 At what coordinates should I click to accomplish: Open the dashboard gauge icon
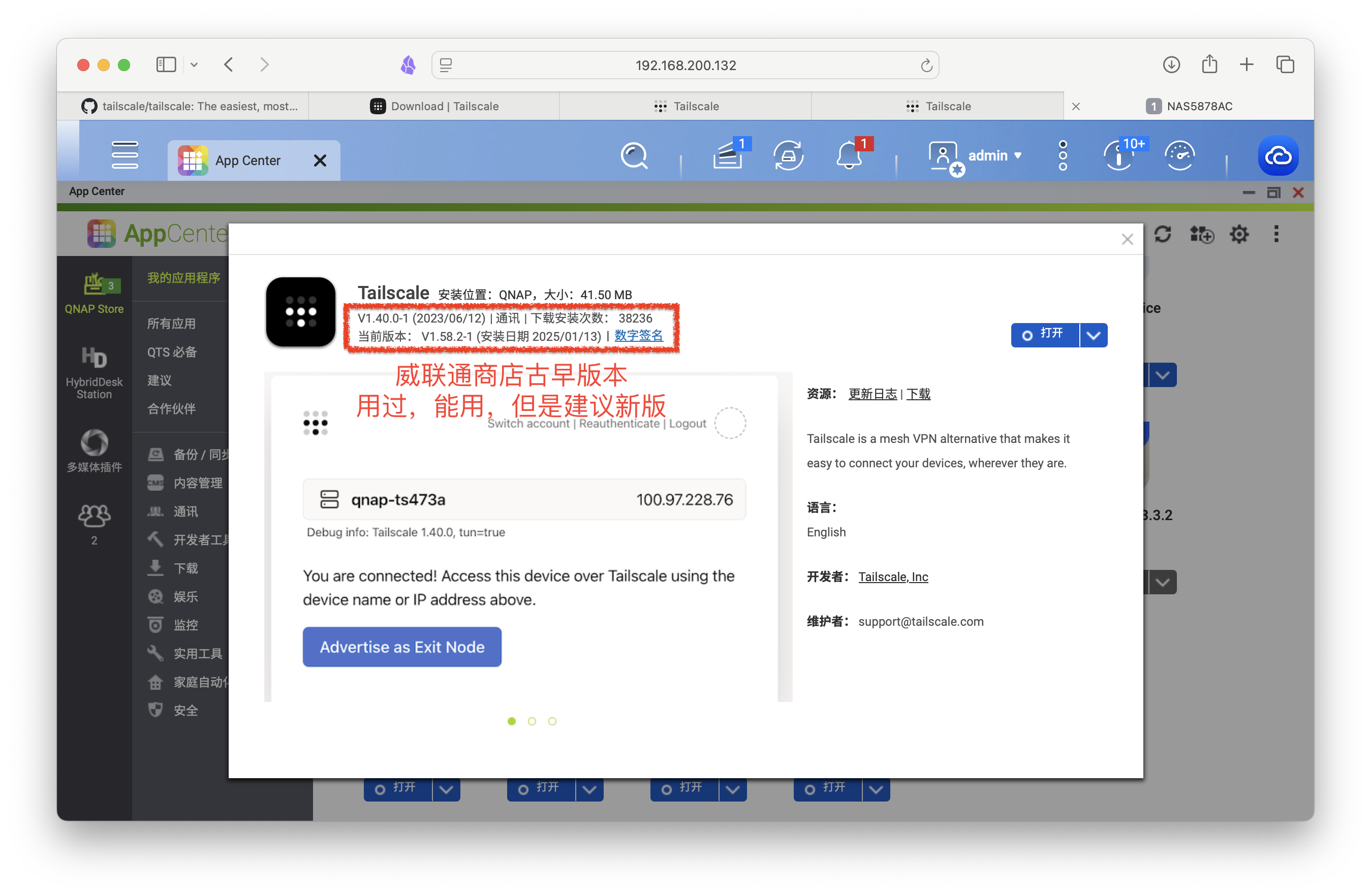(1180, 155)
